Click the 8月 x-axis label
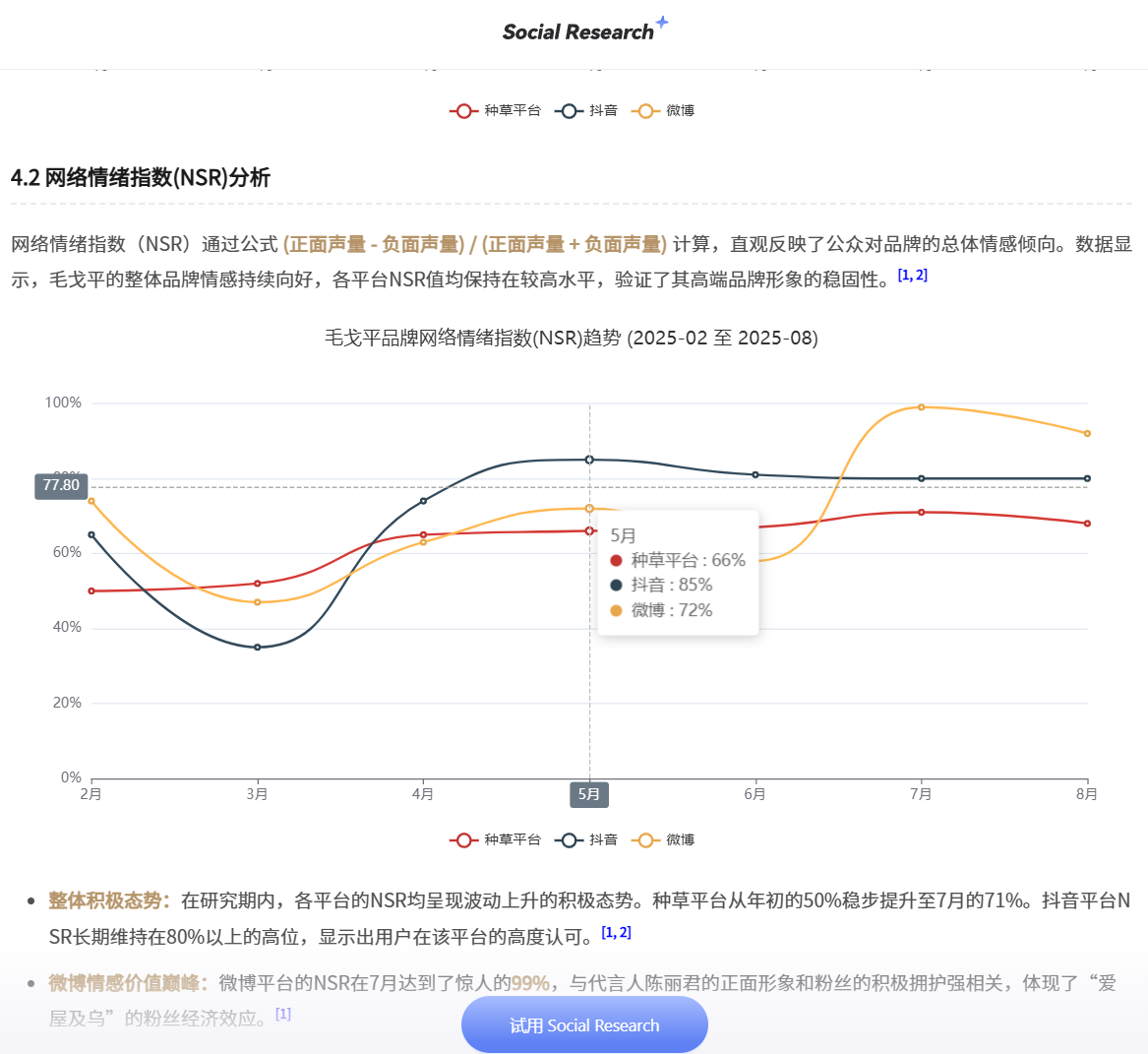Viewport: 1148px width, 1054px height. 1086,794
